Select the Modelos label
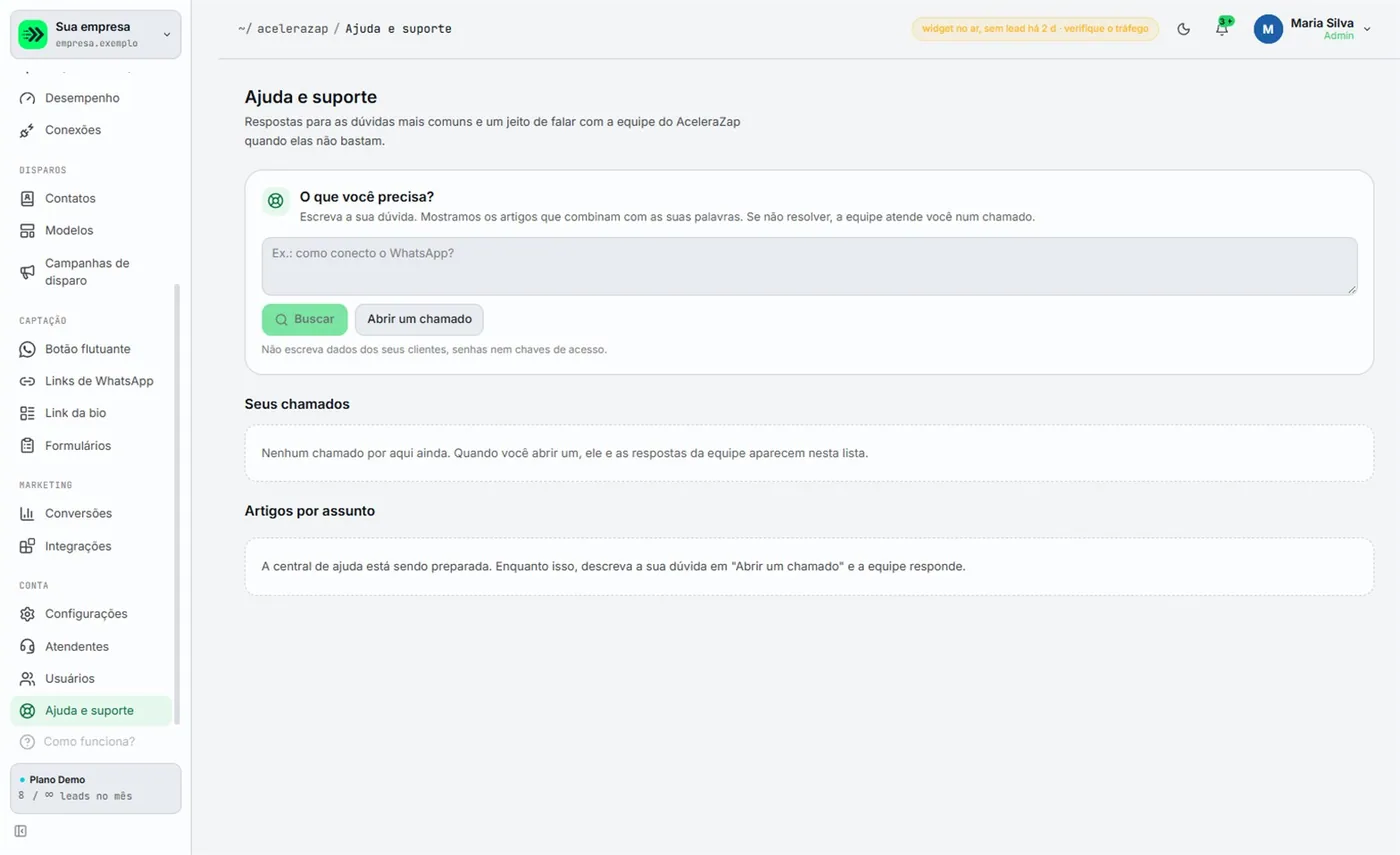Viewport: 1400px width, 855px height. tap(69, 230)
